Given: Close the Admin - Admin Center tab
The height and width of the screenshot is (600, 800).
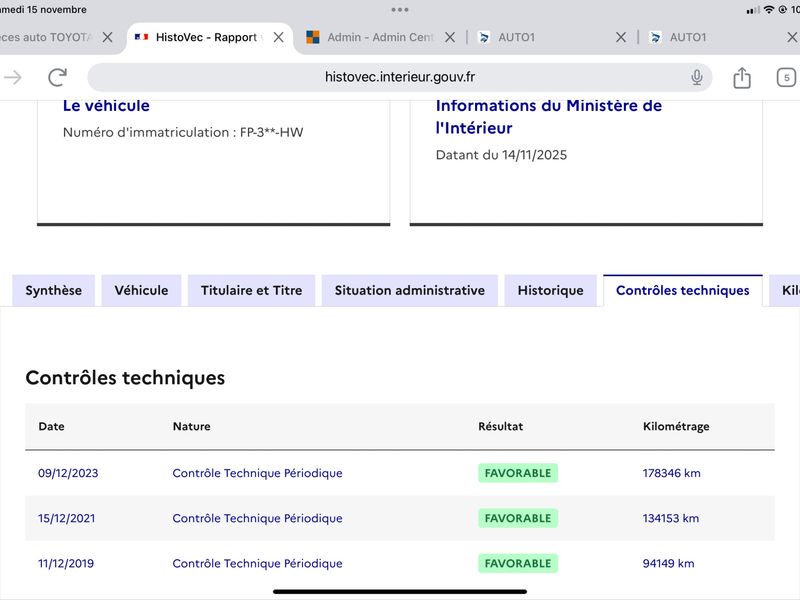Looking at the screenshot, I should (x=450, y=37).
